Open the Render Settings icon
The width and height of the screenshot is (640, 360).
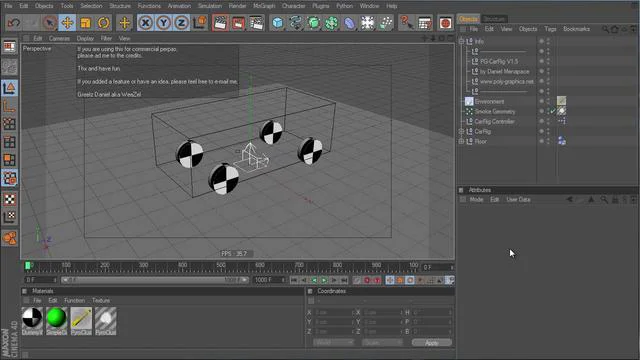(x=256, y=23)
